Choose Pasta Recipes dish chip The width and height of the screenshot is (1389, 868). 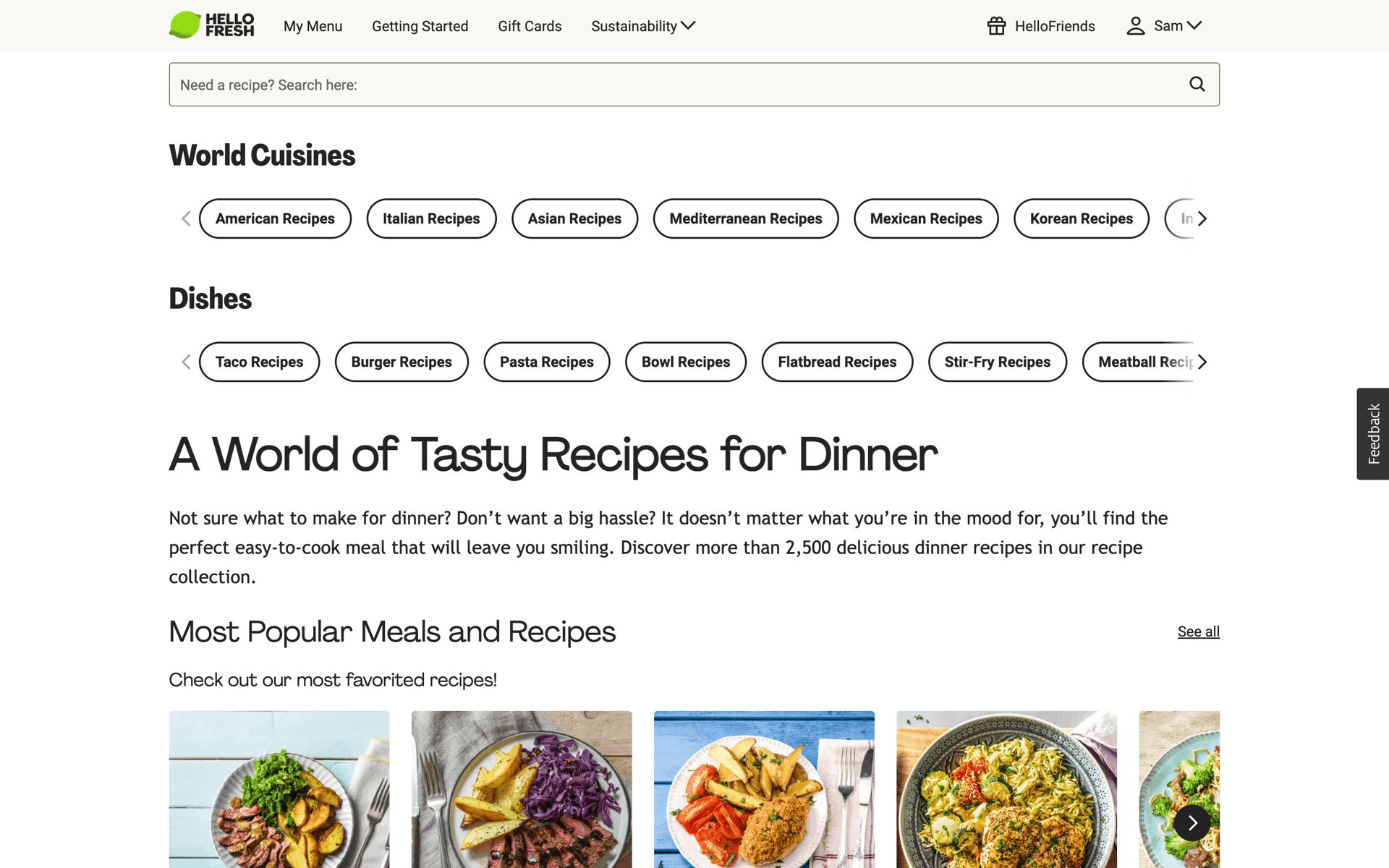546,362
